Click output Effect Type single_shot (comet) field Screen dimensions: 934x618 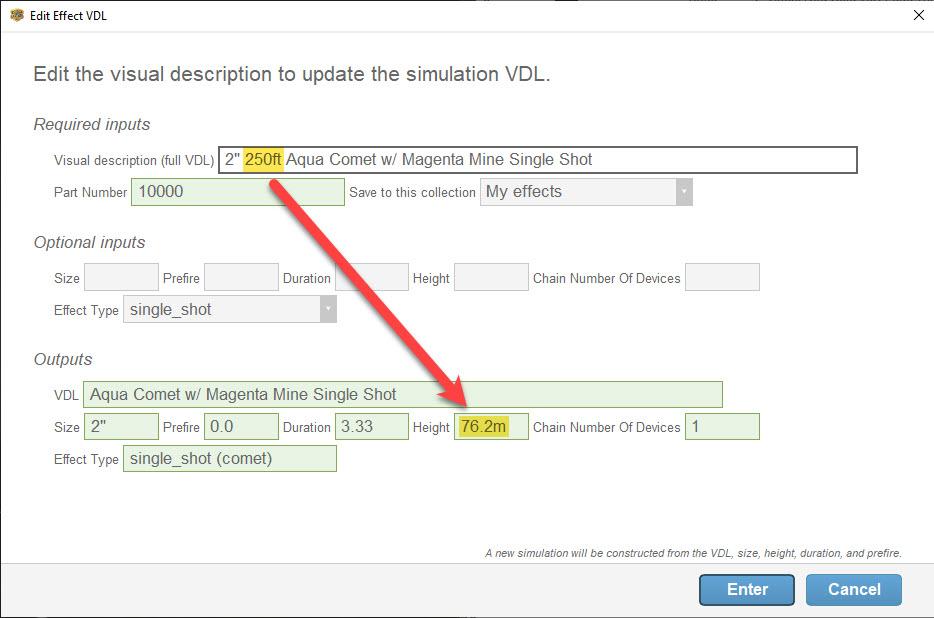[x=230, y=459]
